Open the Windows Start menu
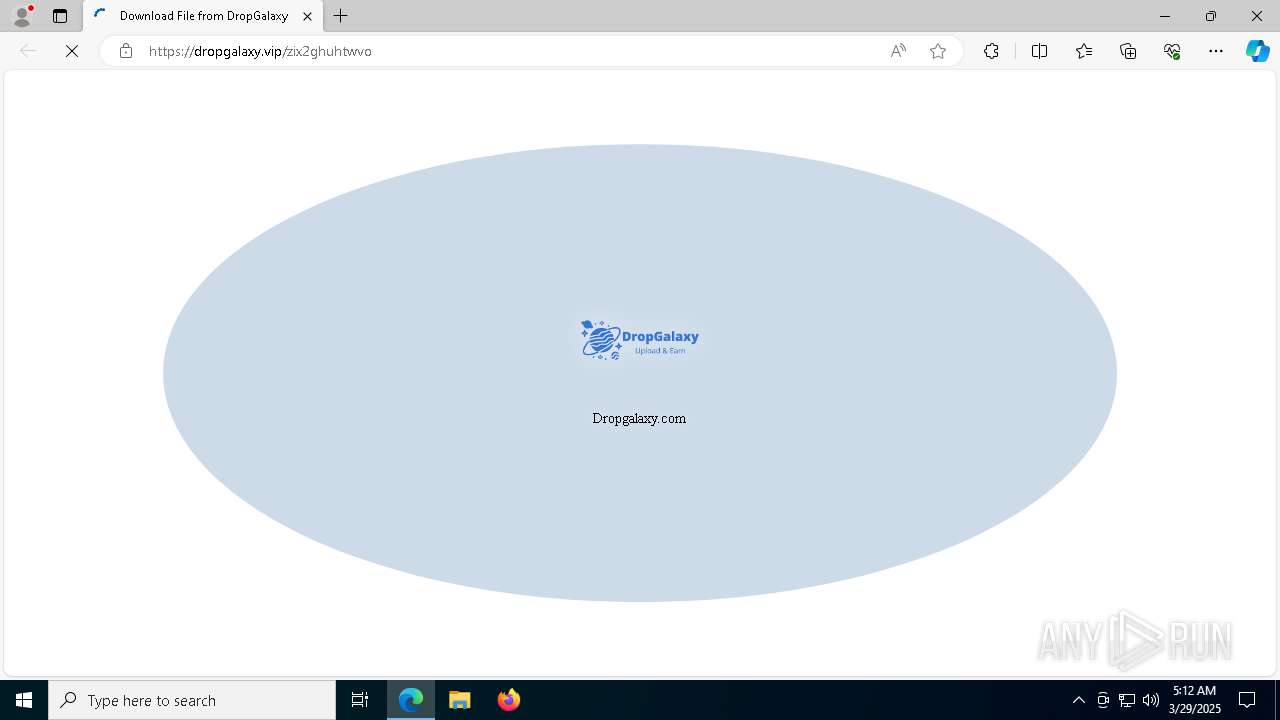The height and width of the screenshot is (720, 1280). click(x=24, y=700)
